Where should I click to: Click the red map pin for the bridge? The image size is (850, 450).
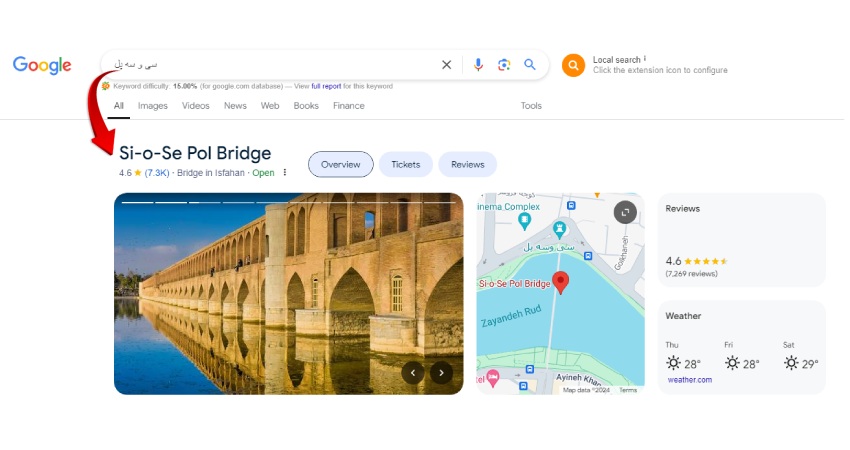pos(561,282)
